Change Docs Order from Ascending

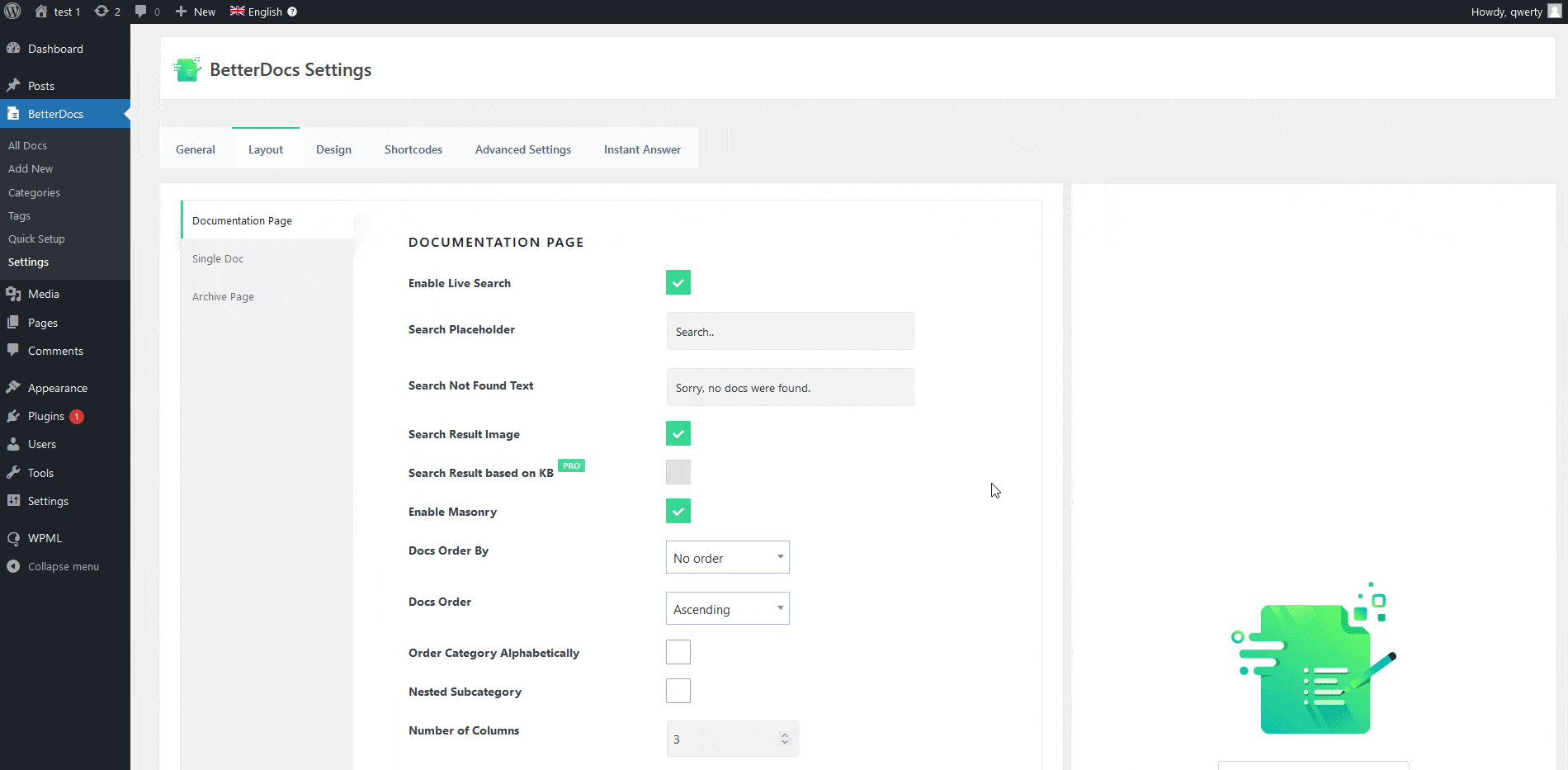pos(727,608)
